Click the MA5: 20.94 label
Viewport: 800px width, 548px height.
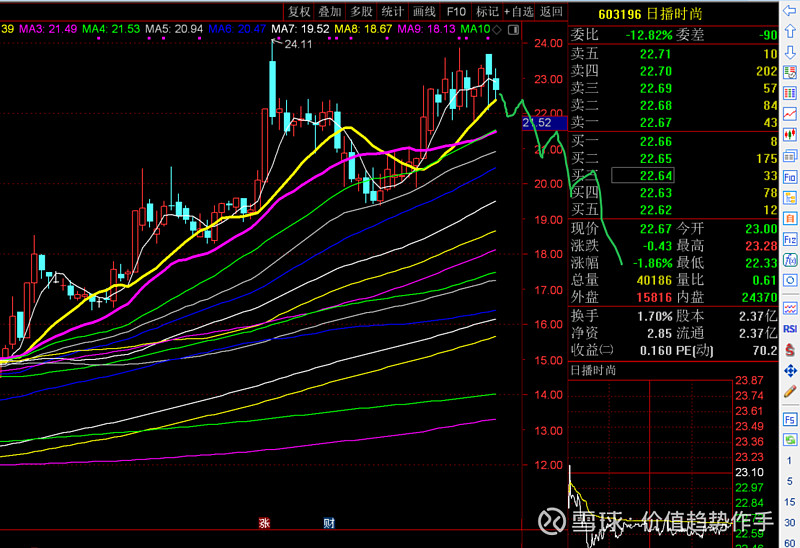174,29
